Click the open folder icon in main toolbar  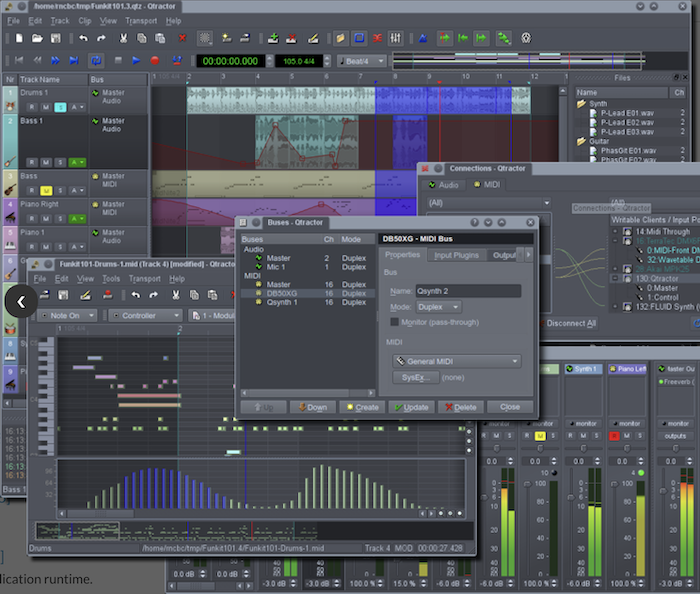pyautogui.click(x=36, y=38)
